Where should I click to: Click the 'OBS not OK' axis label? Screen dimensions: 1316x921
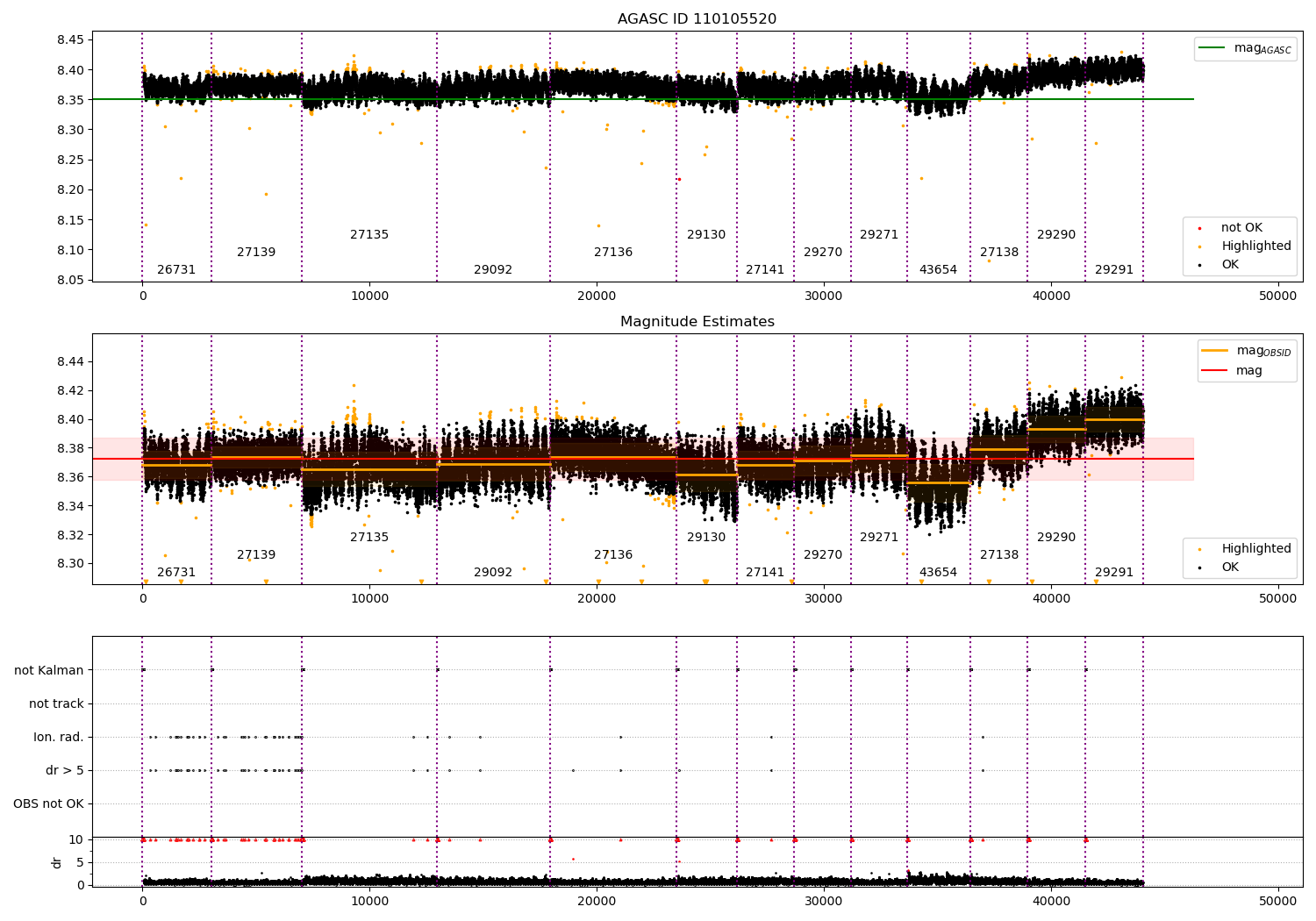pos(49,804)
